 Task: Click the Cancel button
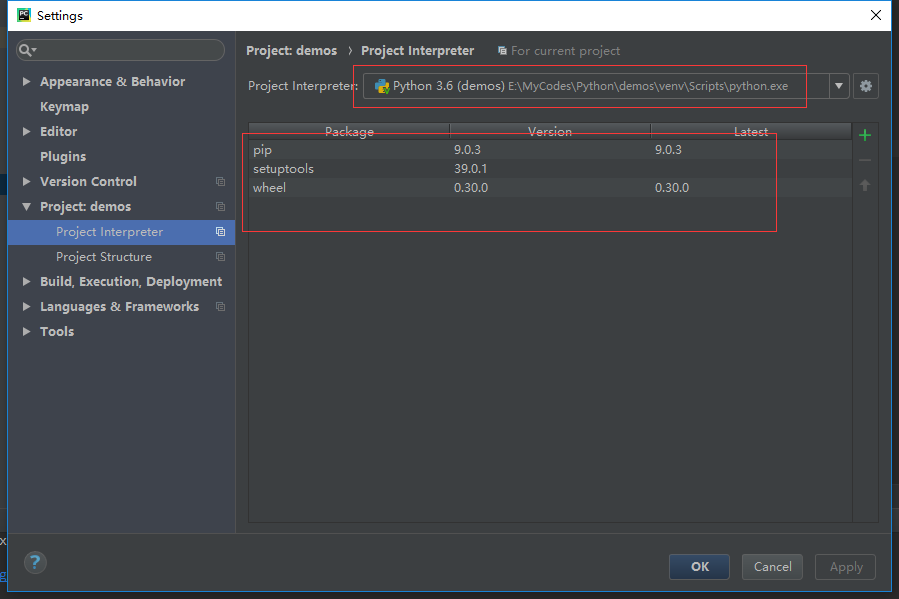pyautogui.click(x=772, y=567)
